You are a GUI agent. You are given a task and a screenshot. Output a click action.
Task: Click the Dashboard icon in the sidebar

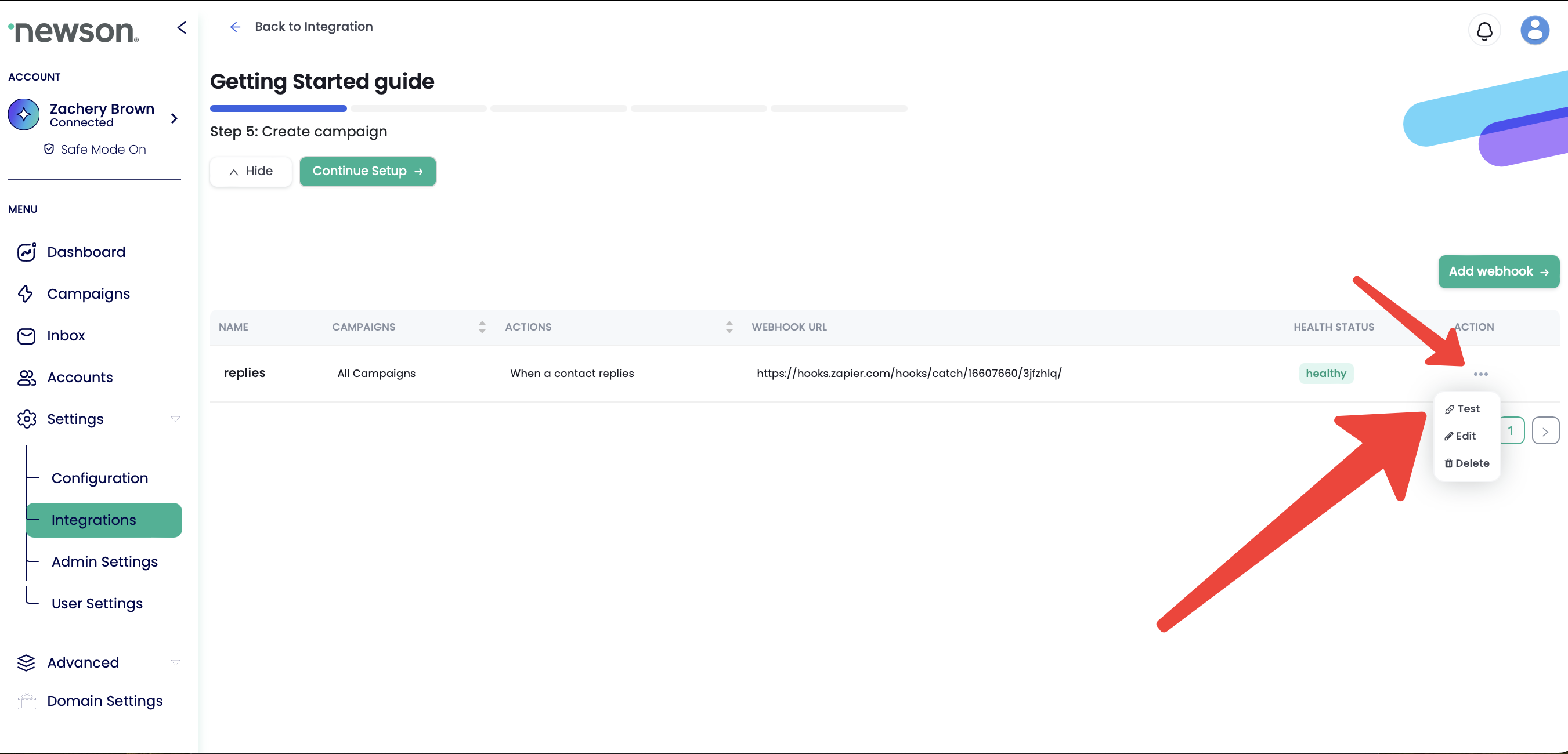[26, 252]
